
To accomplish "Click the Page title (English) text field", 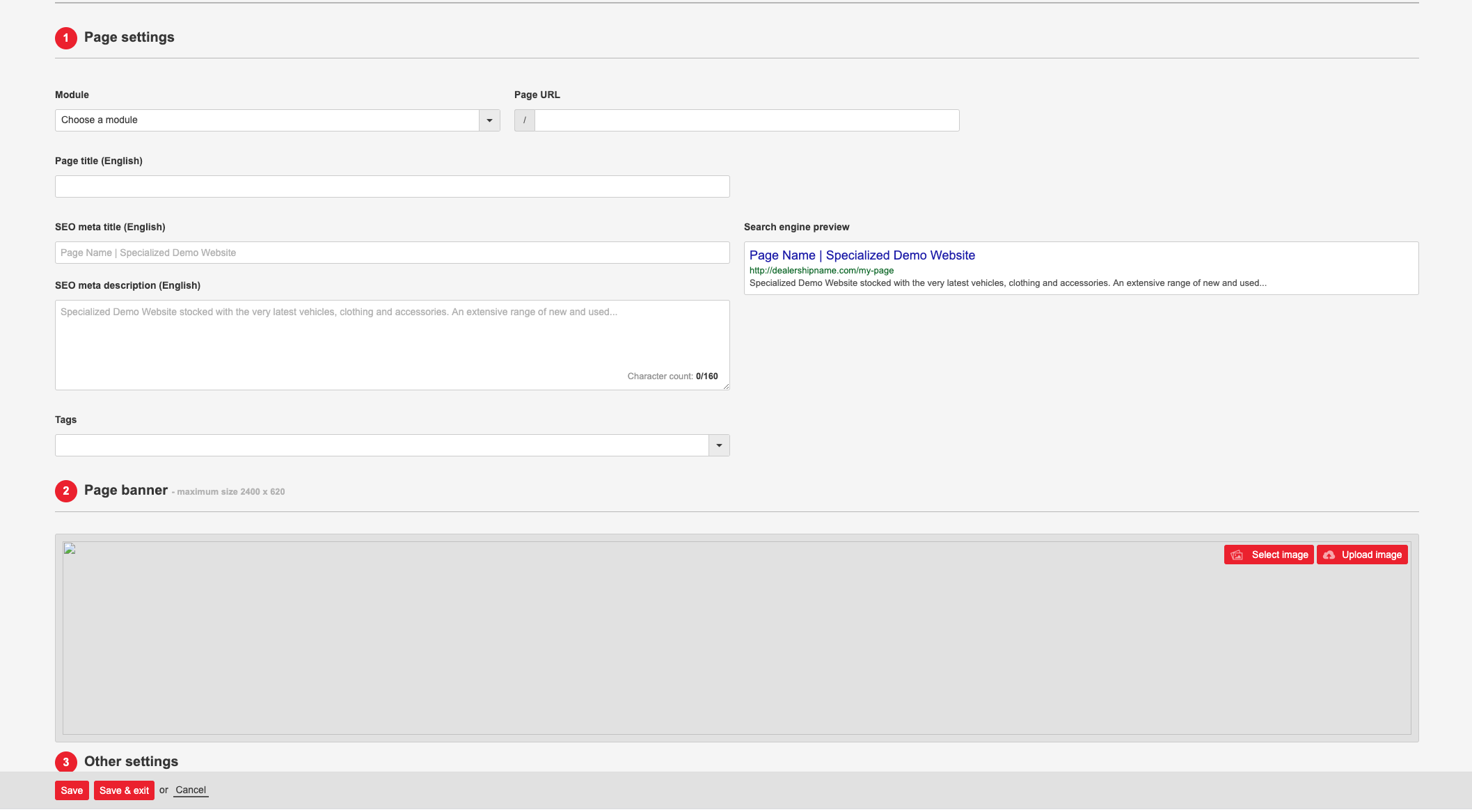I will 392,186.
